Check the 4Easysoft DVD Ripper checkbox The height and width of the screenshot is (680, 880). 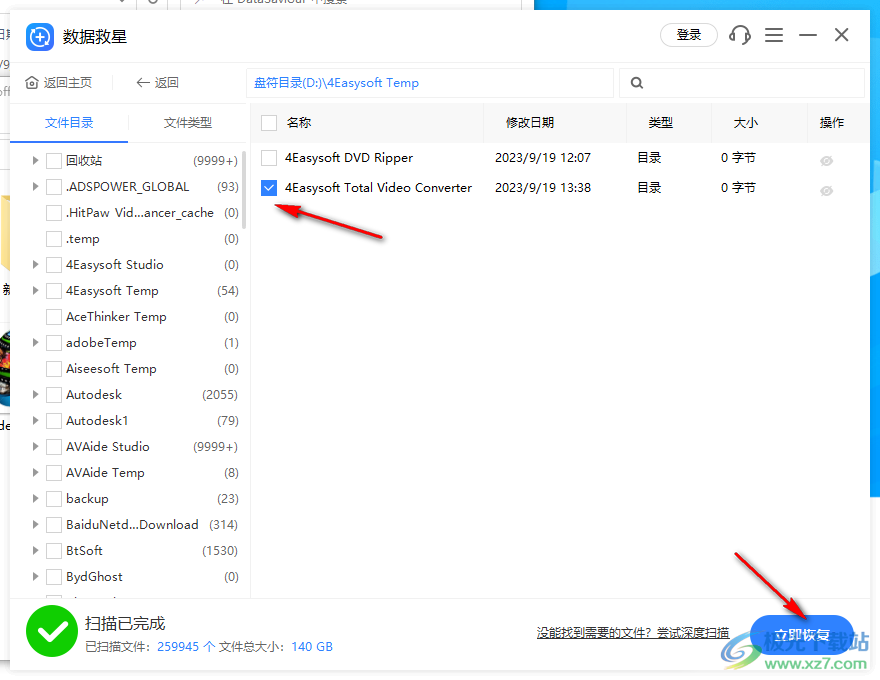tap(269, 158)
